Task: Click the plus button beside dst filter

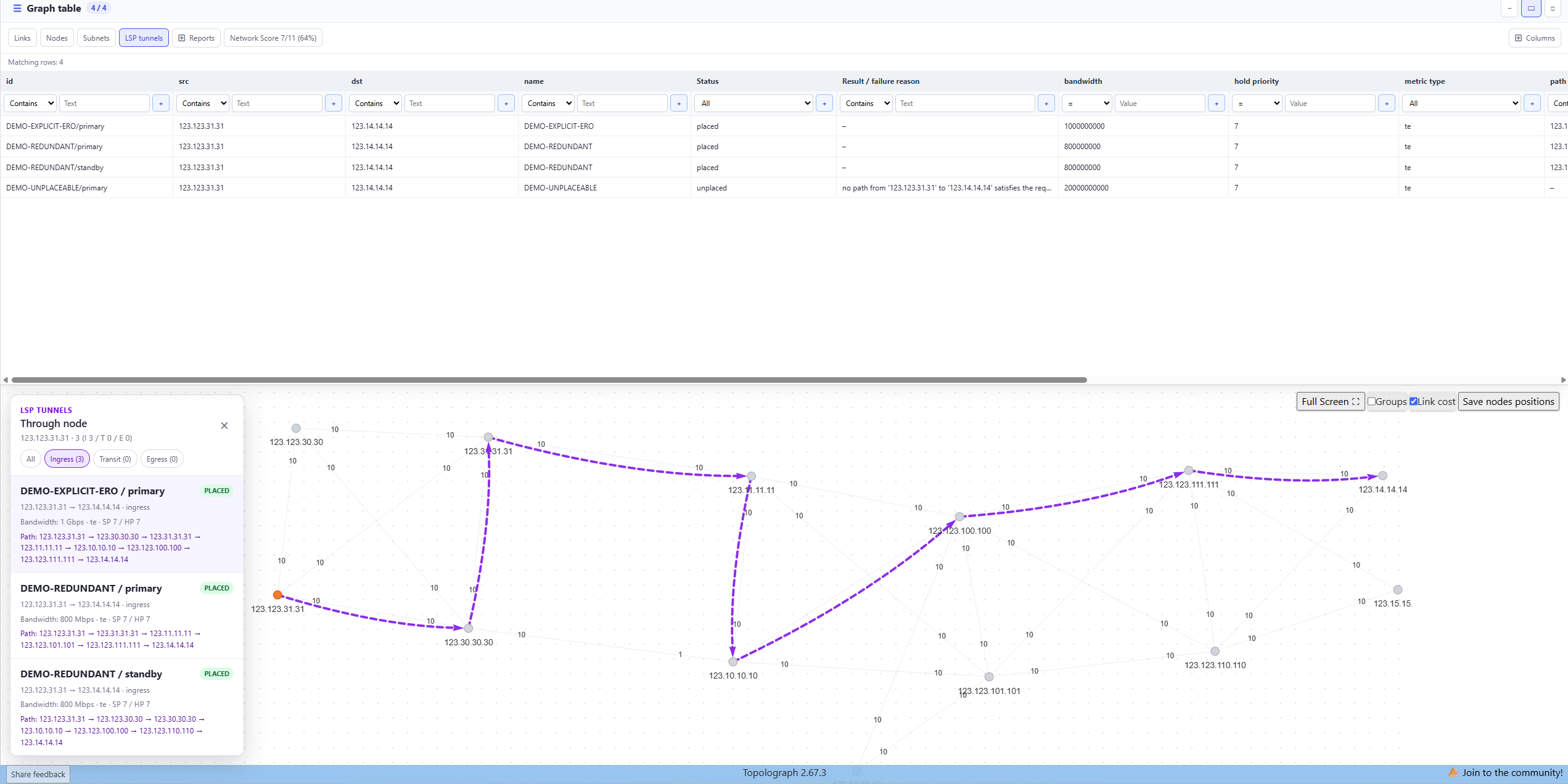Action: click(x=506, y=104)
